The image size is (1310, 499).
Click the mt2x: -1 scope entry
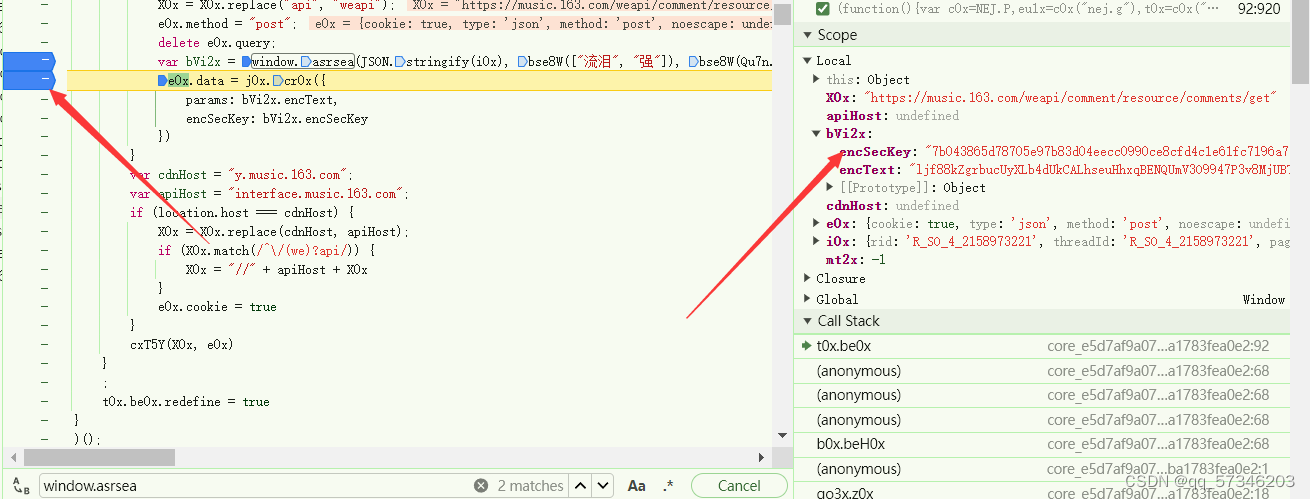tap(856, 260)
